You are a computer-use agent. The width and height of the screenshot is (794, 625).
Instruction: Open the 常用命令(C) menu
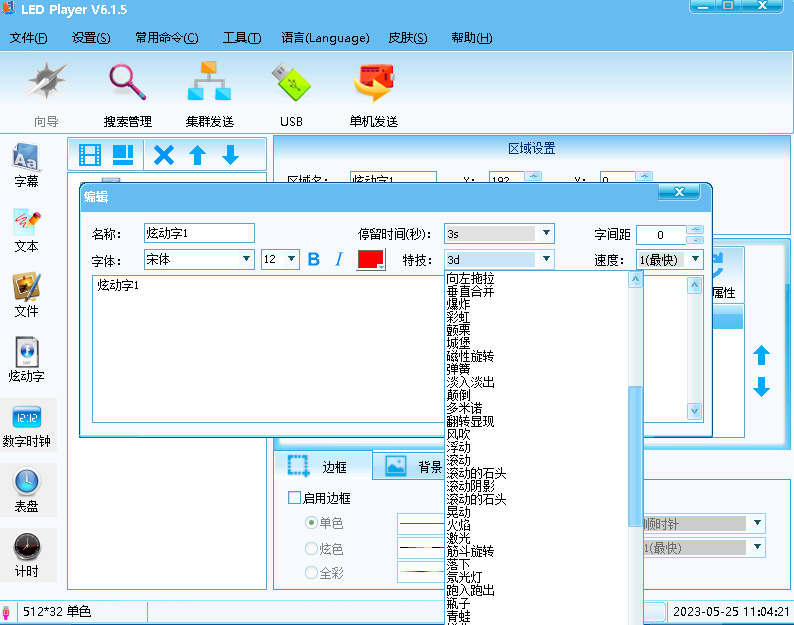pyautogui.click(x=167, y=38)
